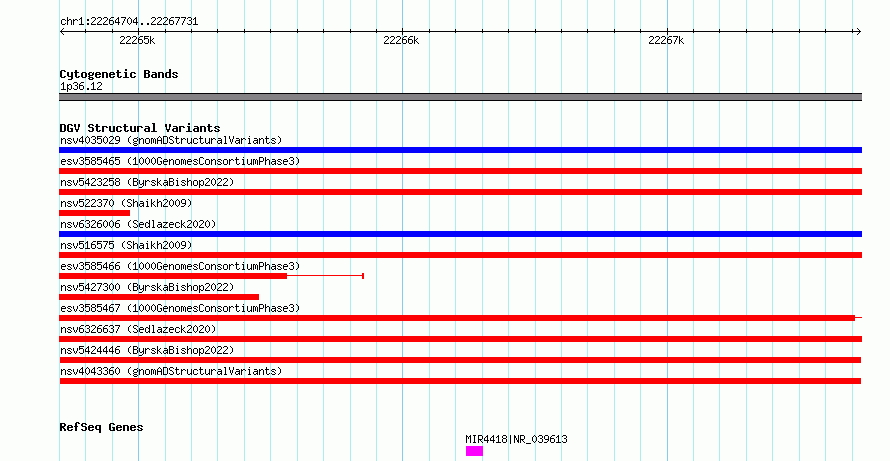
Task: Open variant label nsv6326006 Sedlazeck2020
Action: click(138, 224)
